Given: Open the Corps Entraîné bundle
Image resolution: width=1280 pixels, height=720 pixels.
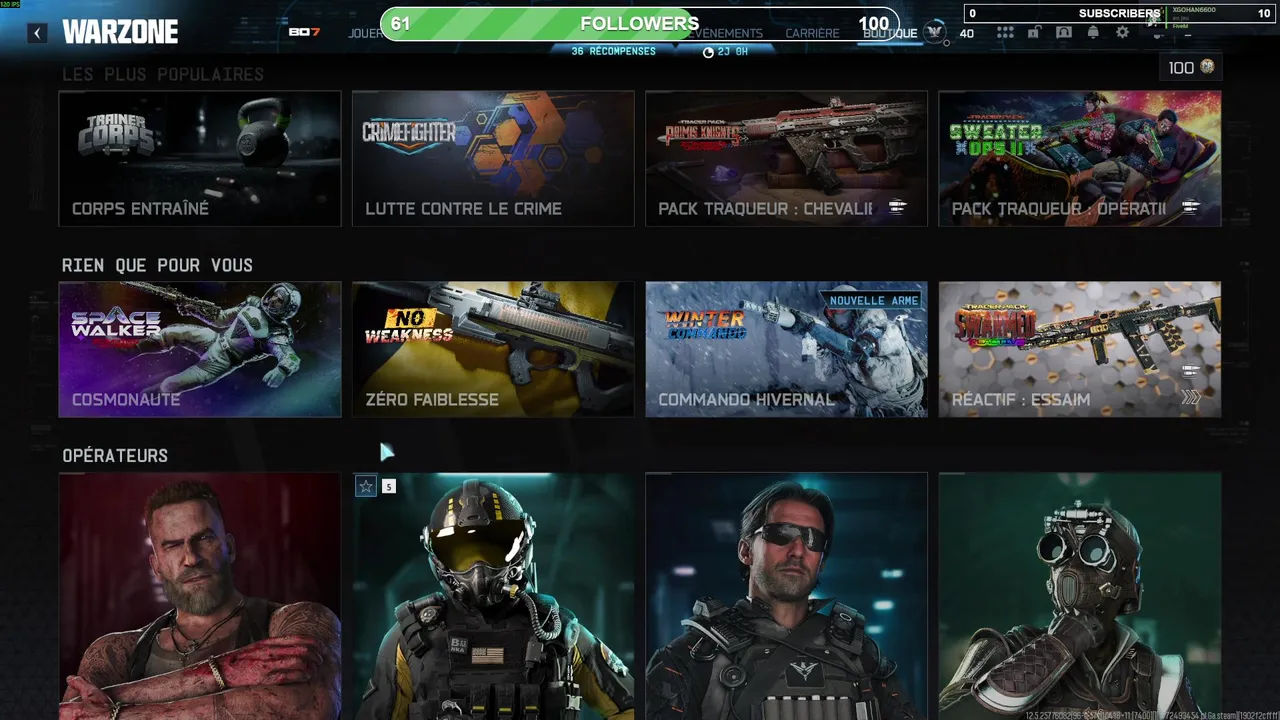Looking at the screenshot, I should point(200,158).
